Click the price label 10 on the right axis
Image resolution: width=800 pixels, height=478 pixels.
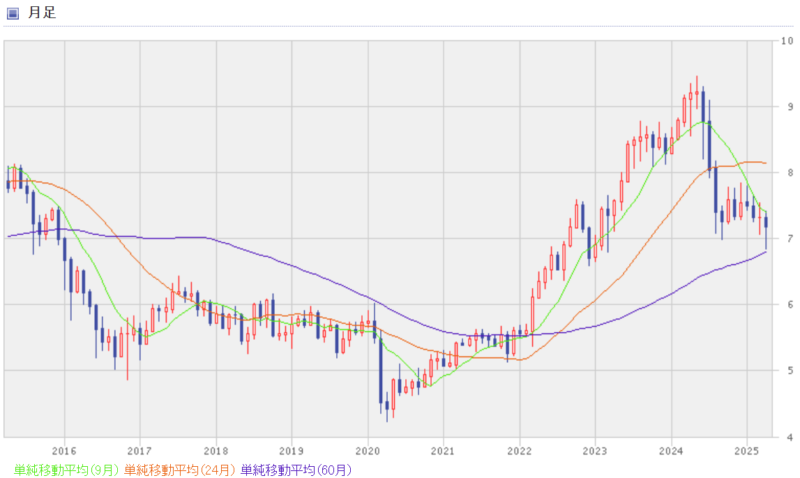[x=791, y=41]
